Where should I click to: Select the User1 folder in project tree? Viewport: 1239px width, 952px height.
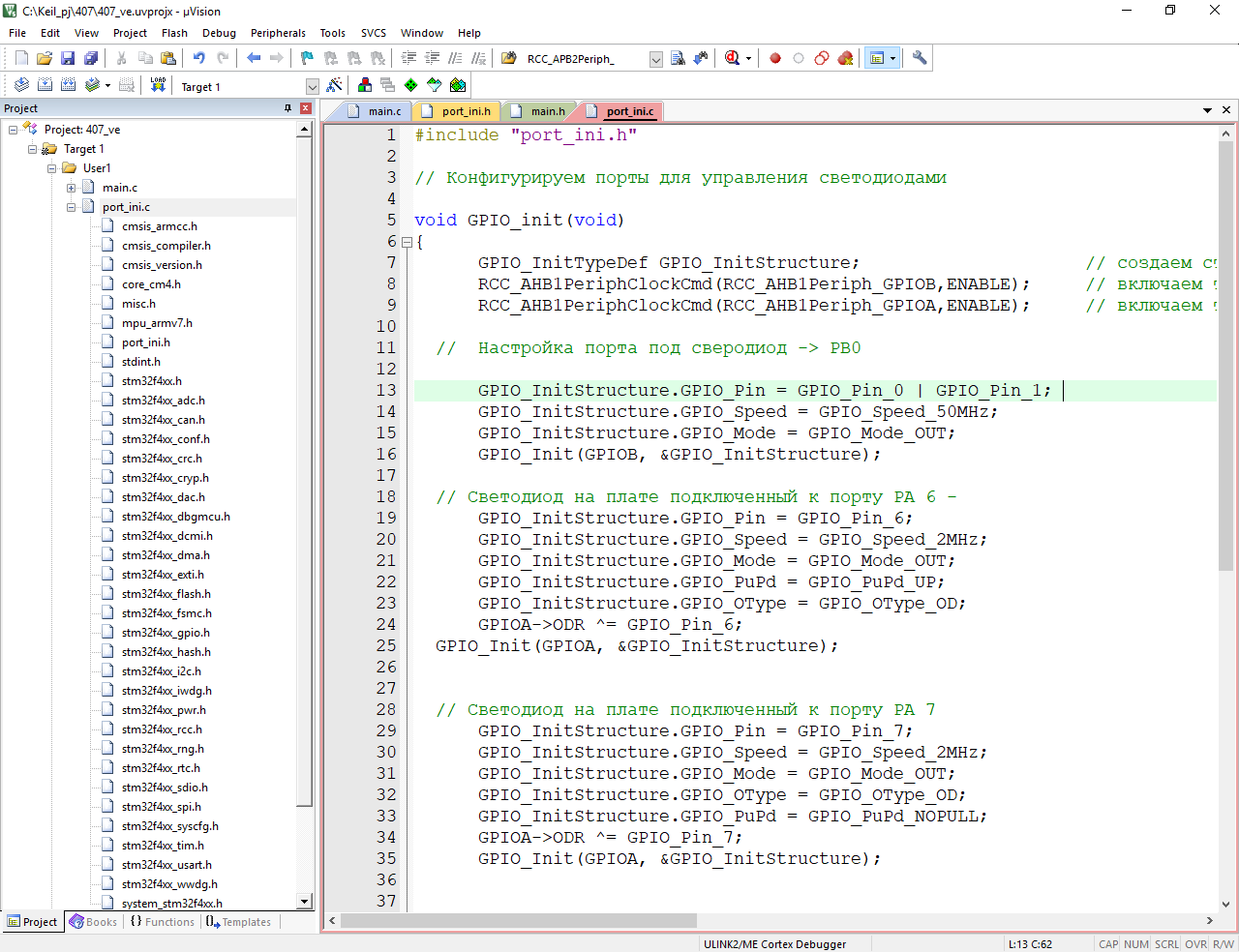point(97,168)
